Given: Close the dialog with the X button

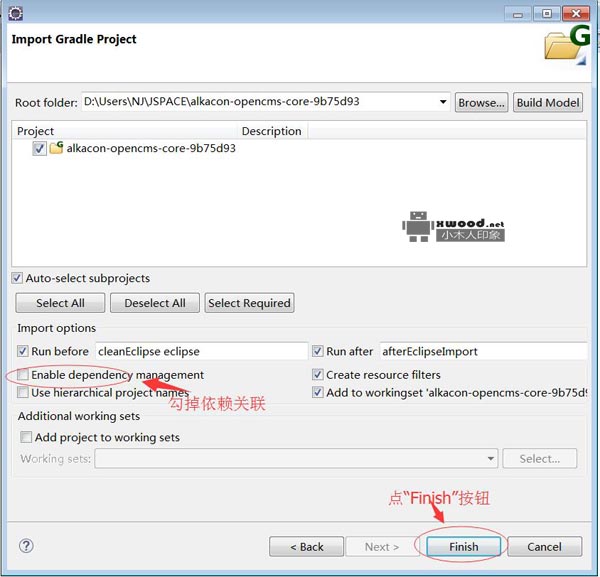Looking at the screenshot, I should [576, 14].
